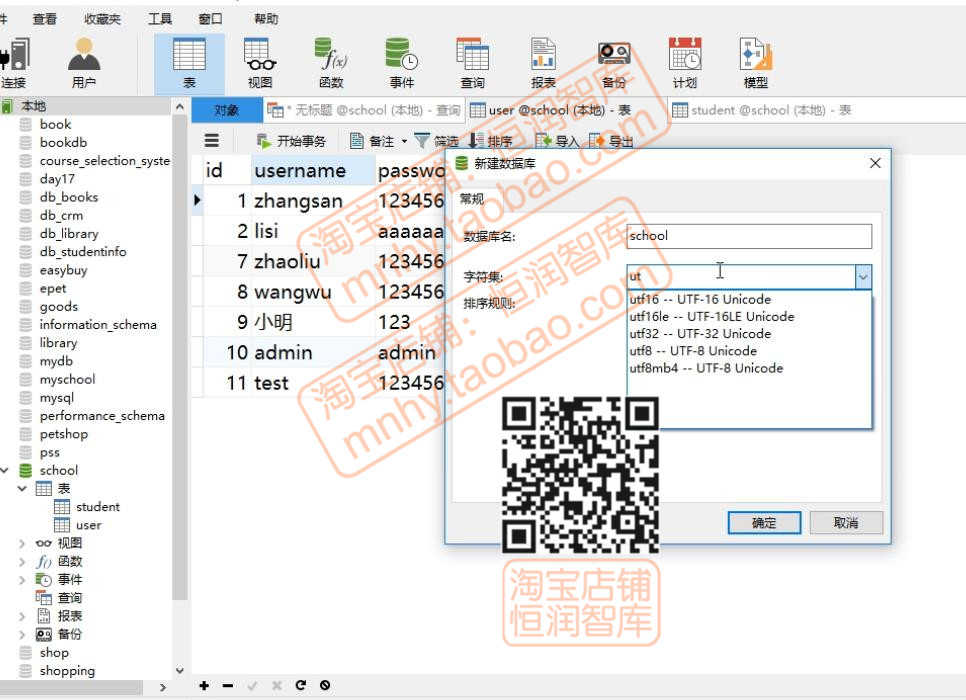This screenshot has height=700, width=966.
Task: Expand the 事件 node under school
Action: pyautogui.click(x=23, y=580)
